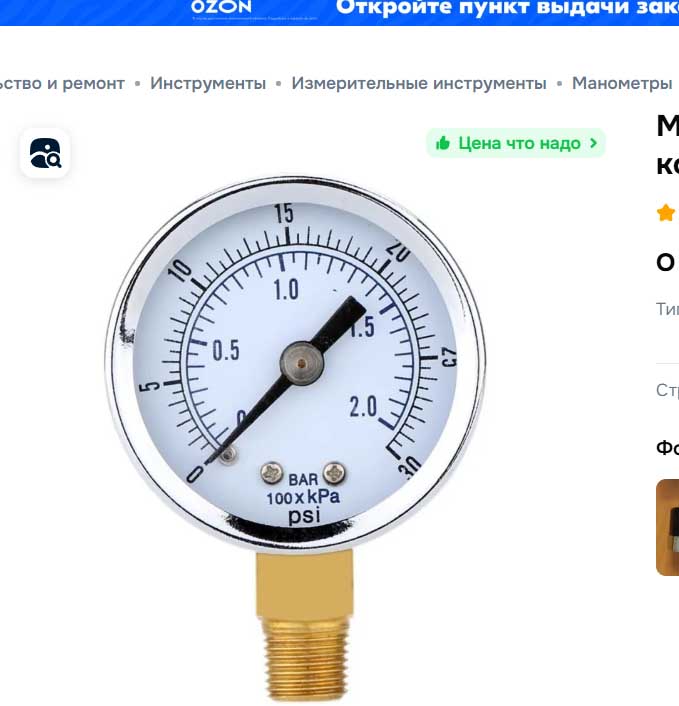
Task: Select the brown product photo thumbnail at right edge
Action: point(668,527)
